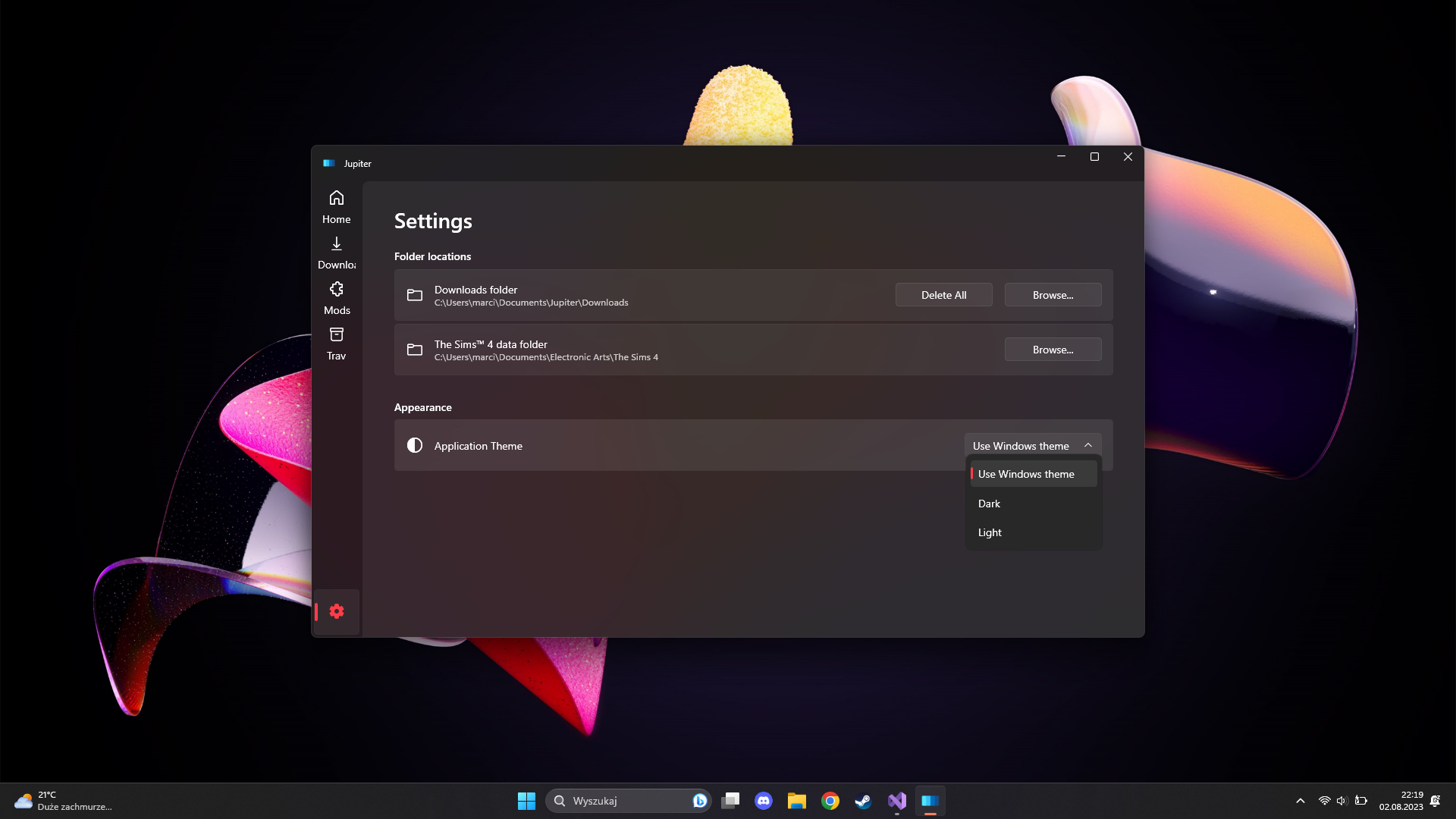Collapse the Use Windows theme dropdown
The image size is (1456, 819).
tap(1088, 444)
